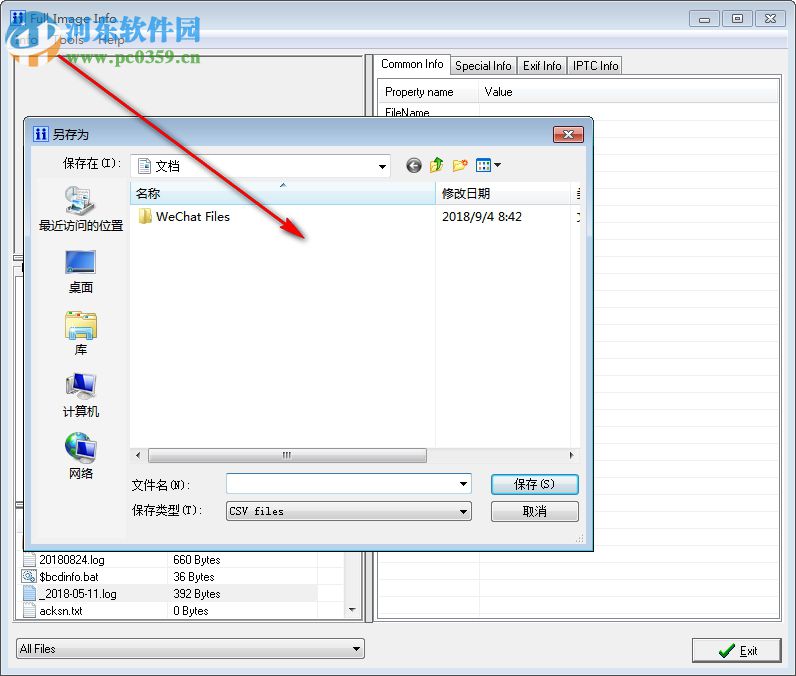This screenshot has width=796, height=676.
Task: Click the file list scroll down arrow
Action: 352,610
